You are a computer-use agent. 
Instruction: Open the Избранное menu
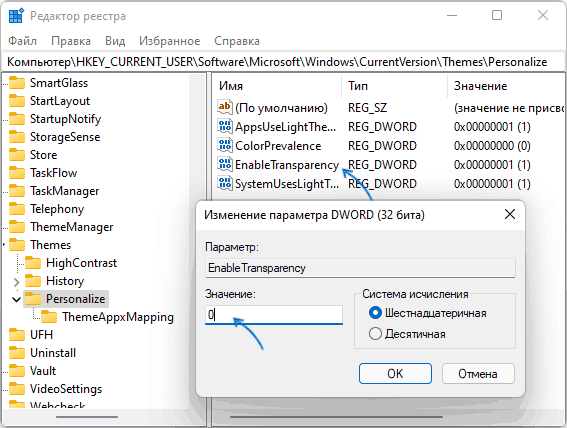click(x=170, y=41)
